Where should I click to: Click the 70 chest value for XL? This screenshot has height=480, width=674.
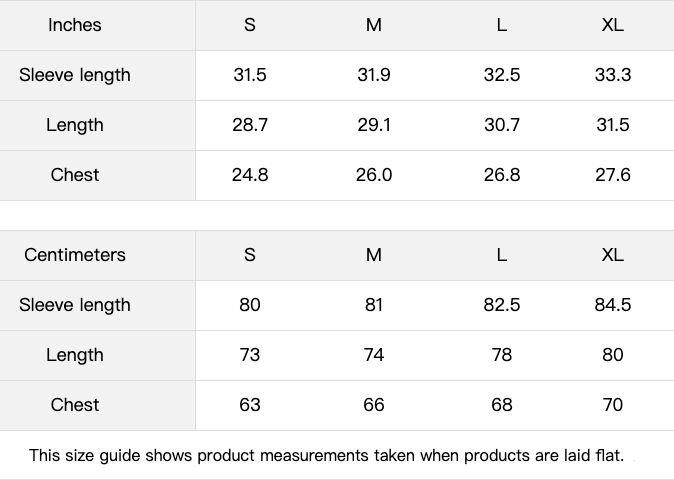[613, 405]
